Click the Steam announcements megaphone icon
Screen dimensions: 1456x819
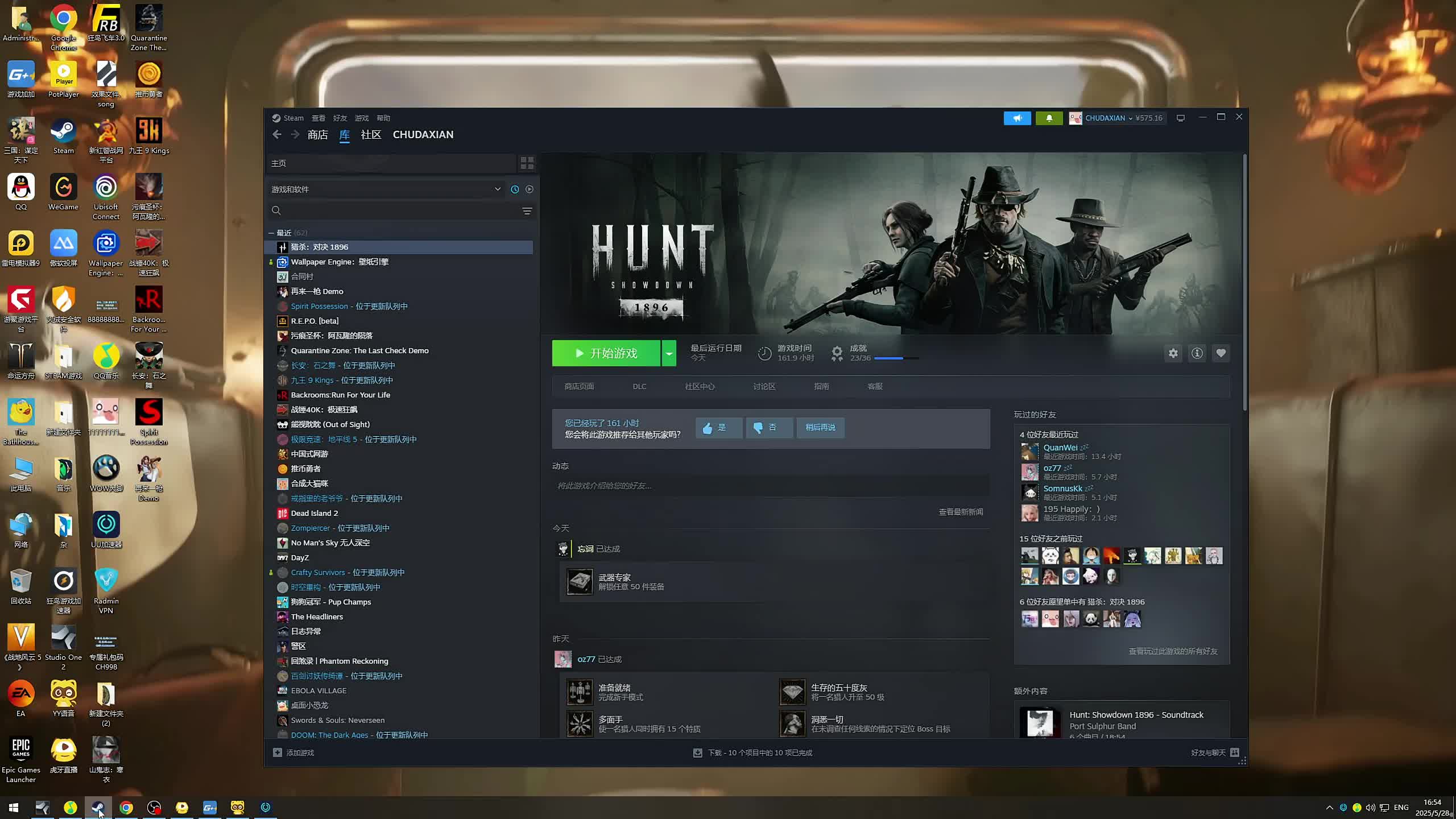point(1017,118)
